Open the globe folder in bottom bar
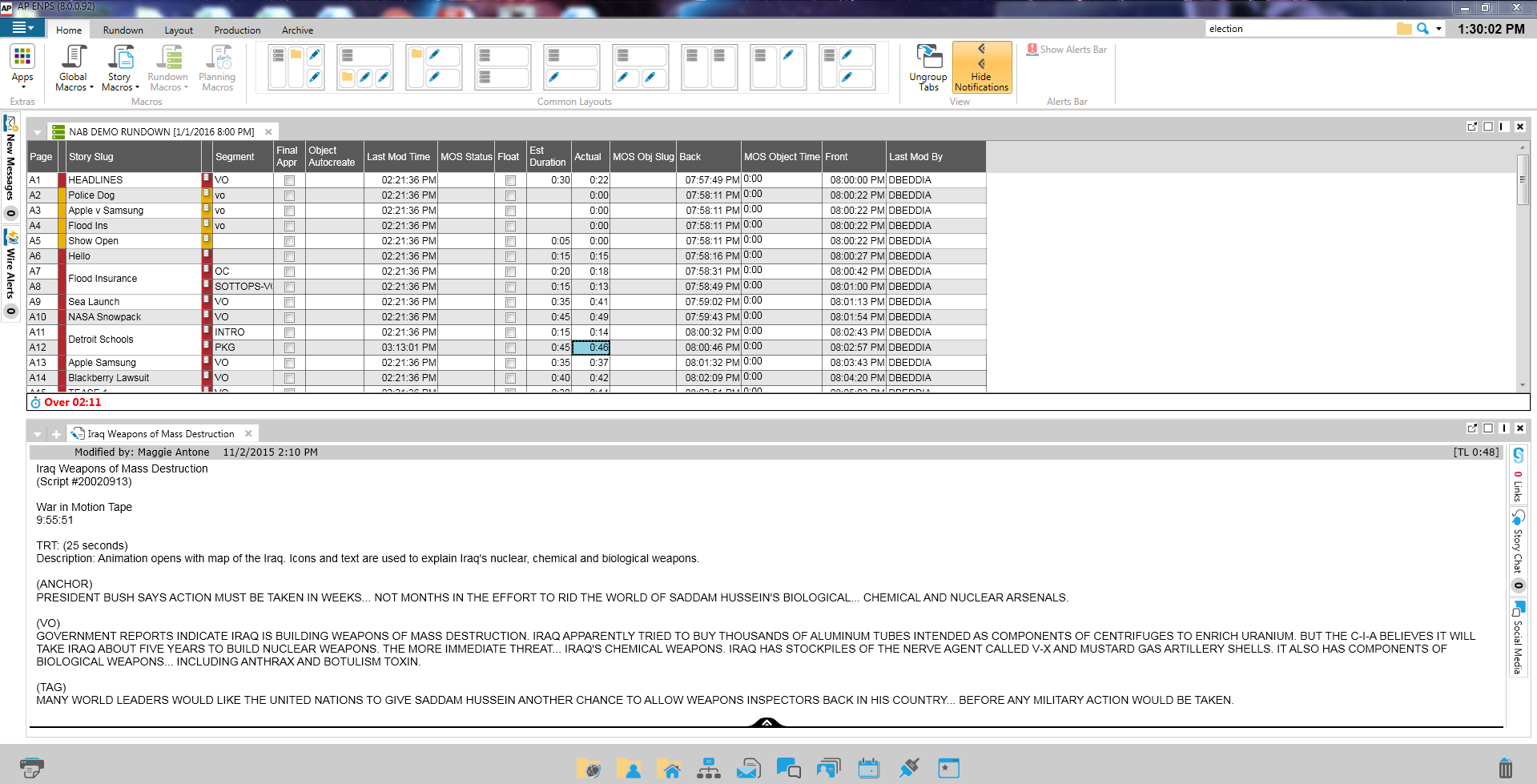The image size is (1537, 784). pos(589,769)
